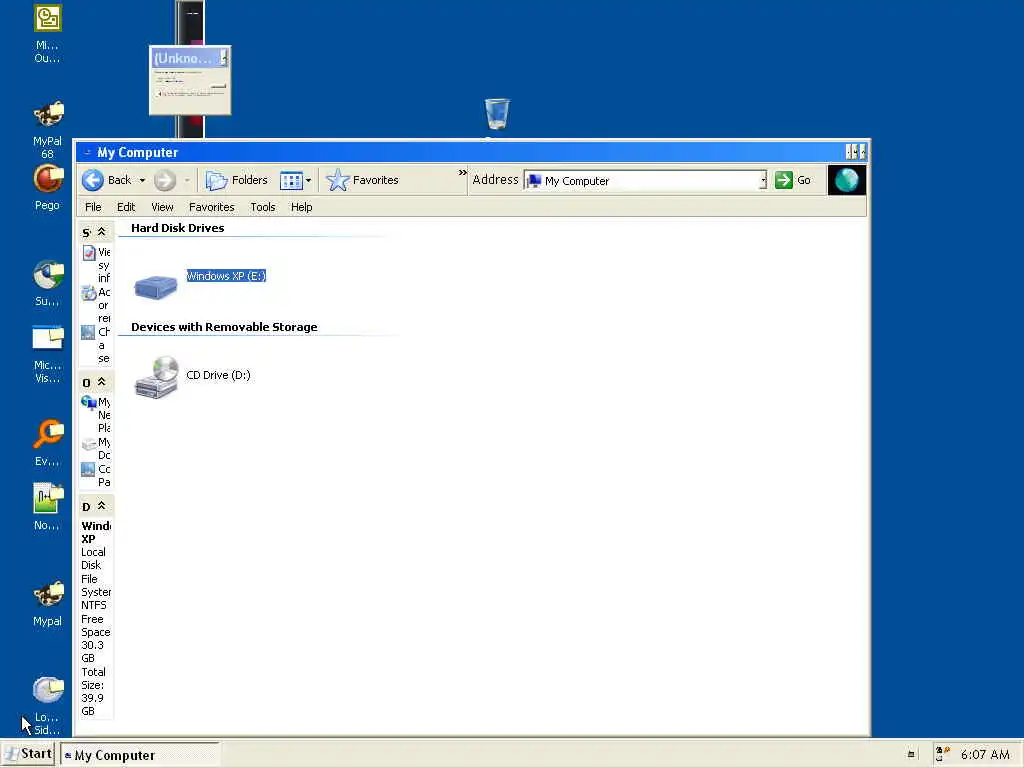Open the Edit menu
Screen dimensions: 1024x768
pyautogui.click(x=126, y=207)
